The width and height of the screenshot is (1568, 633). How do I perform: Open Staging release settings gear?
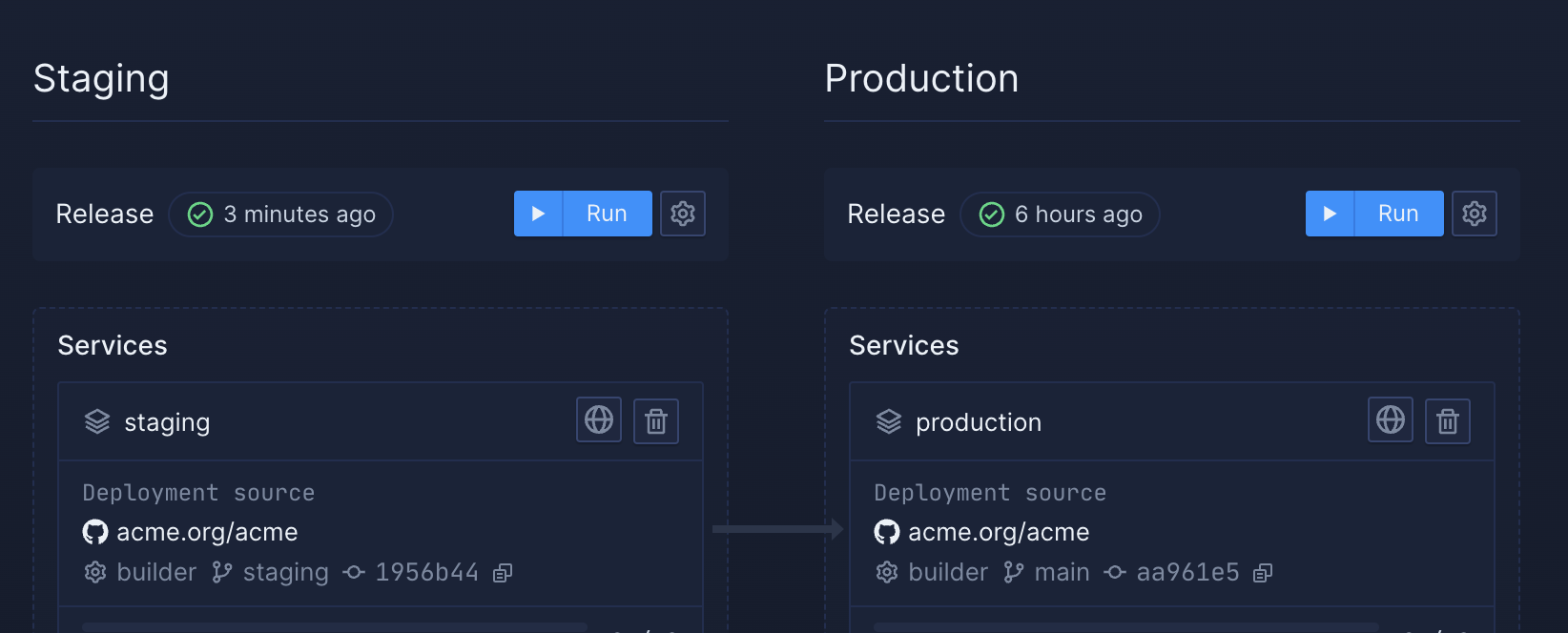tap(683, 214)
